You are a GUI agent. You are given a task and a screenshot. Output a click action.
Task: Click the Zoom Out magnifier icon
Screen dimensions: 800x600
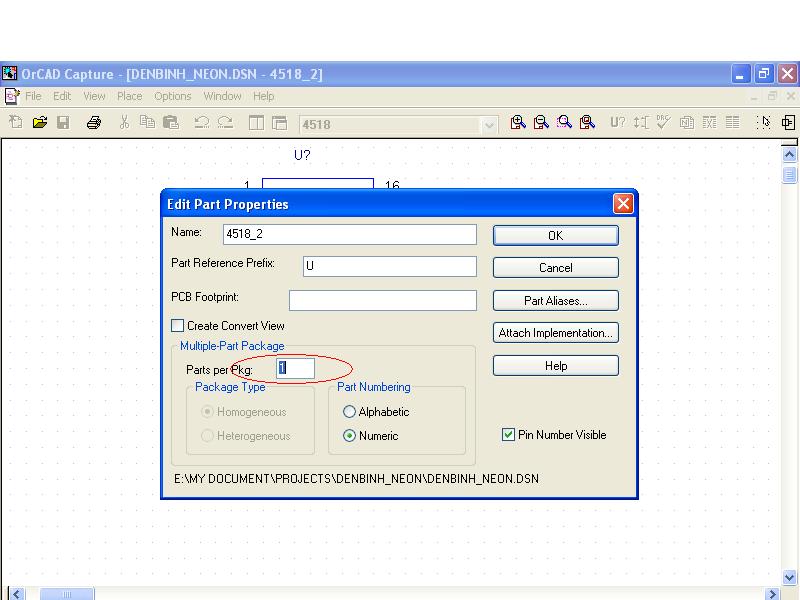click(541, 122)
